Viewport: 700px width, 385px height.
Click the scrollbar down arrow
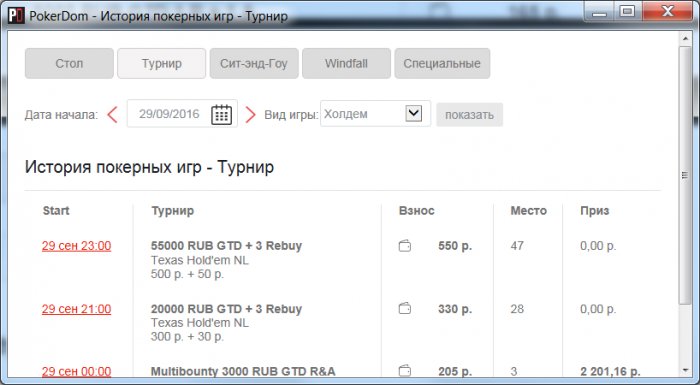pyautogui.click(x=685, y=371)
